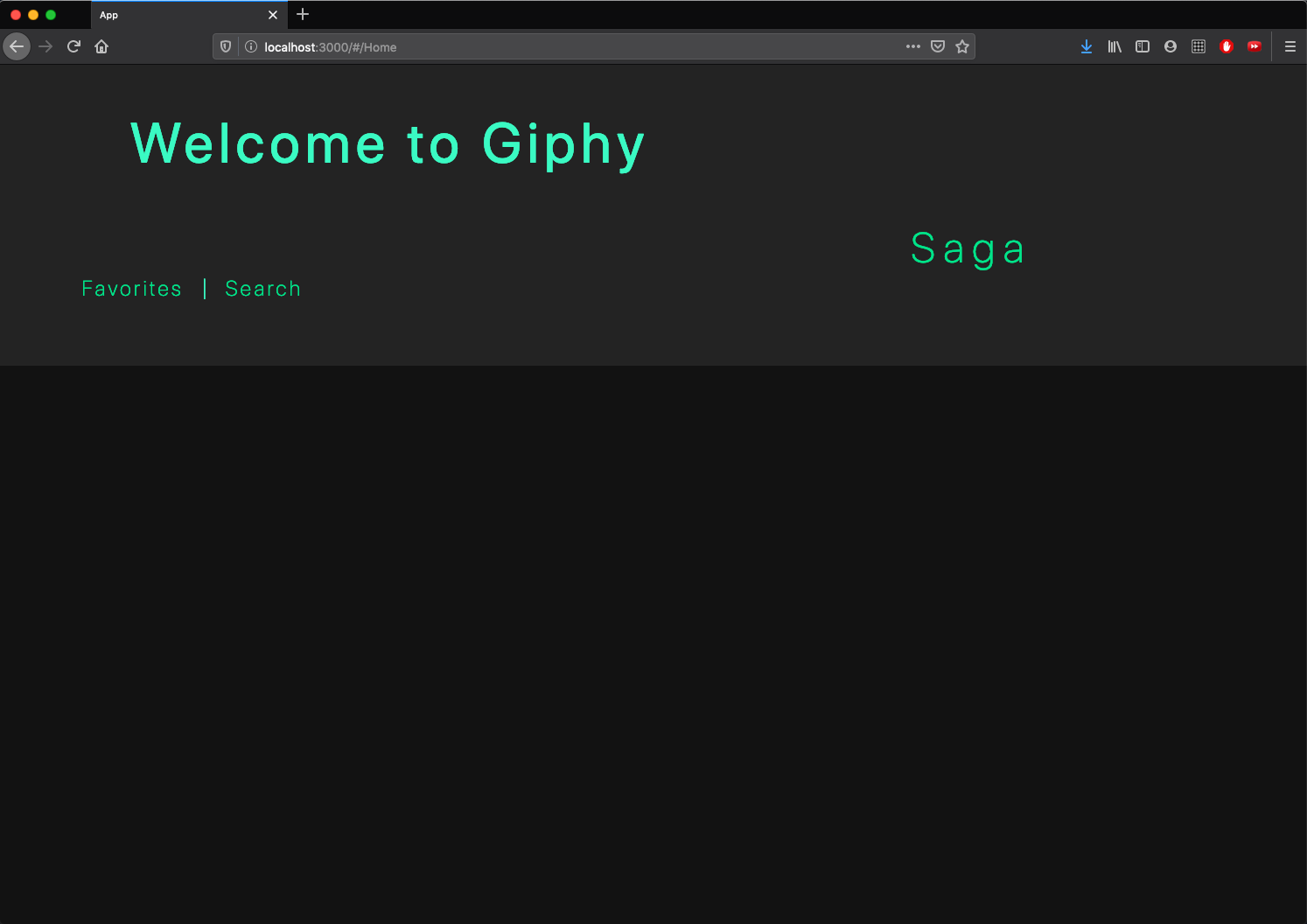The height and width of the screenshot is (924, 1307).
Task: Bookmark this page with star
Action: (962, 46)
